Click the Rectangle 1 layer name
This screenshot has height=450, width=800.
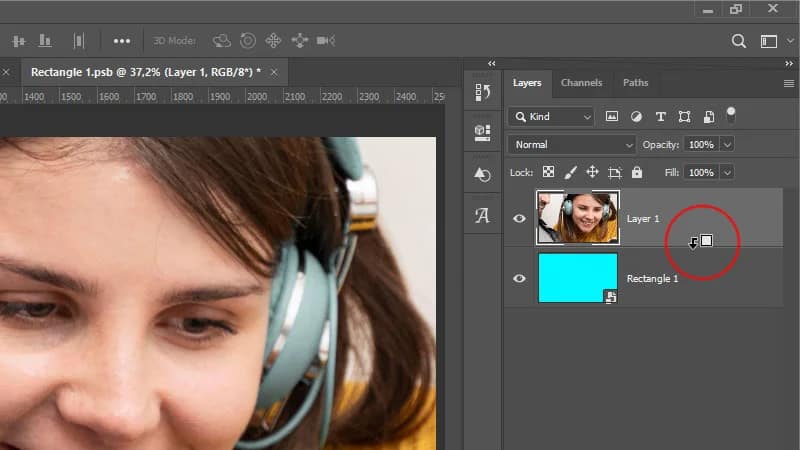tap(652, 279)
